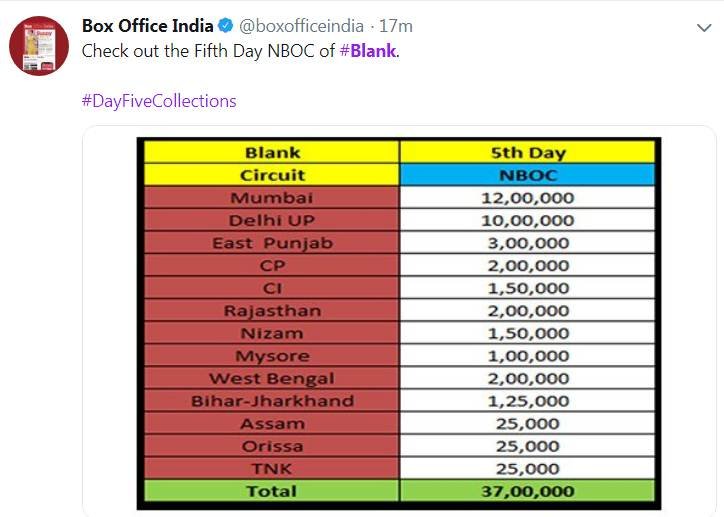Open the #DayFiveCollections hashtag

159,101
